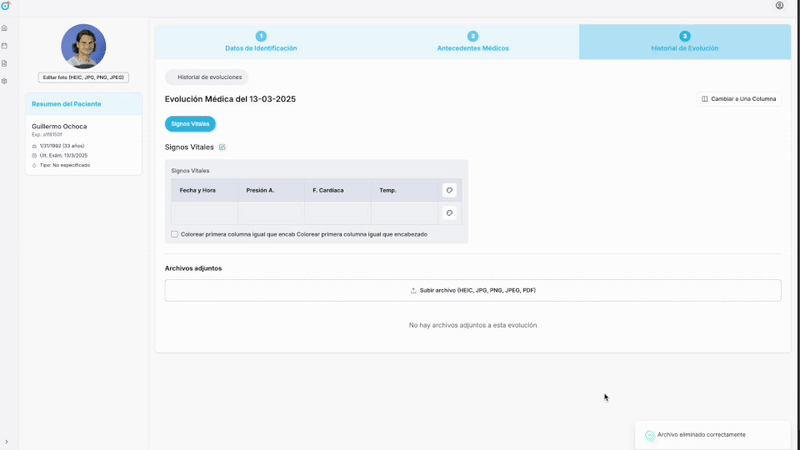Click the app logo in top-left corner
The height and width of the screenshot is (450, 800).
[5, 6]
